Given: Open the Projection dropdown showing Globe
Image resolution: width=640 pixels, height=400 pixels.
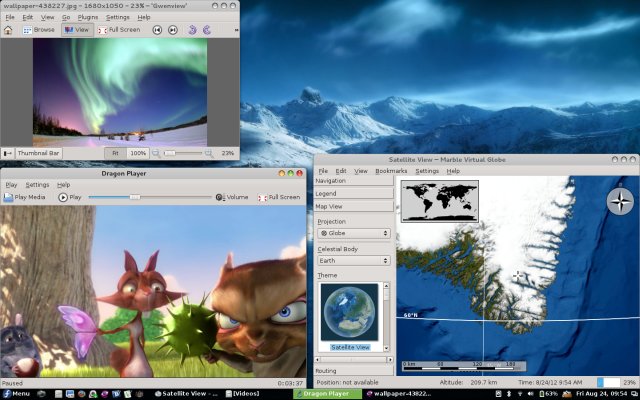Looking at the screenshot, I should point(353,233).
